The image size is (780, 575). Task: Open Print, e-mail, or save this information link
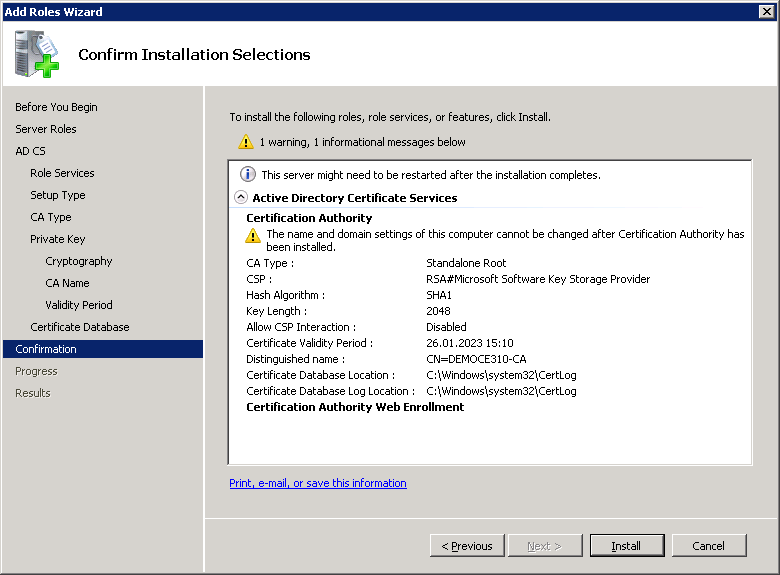[318, 483]
